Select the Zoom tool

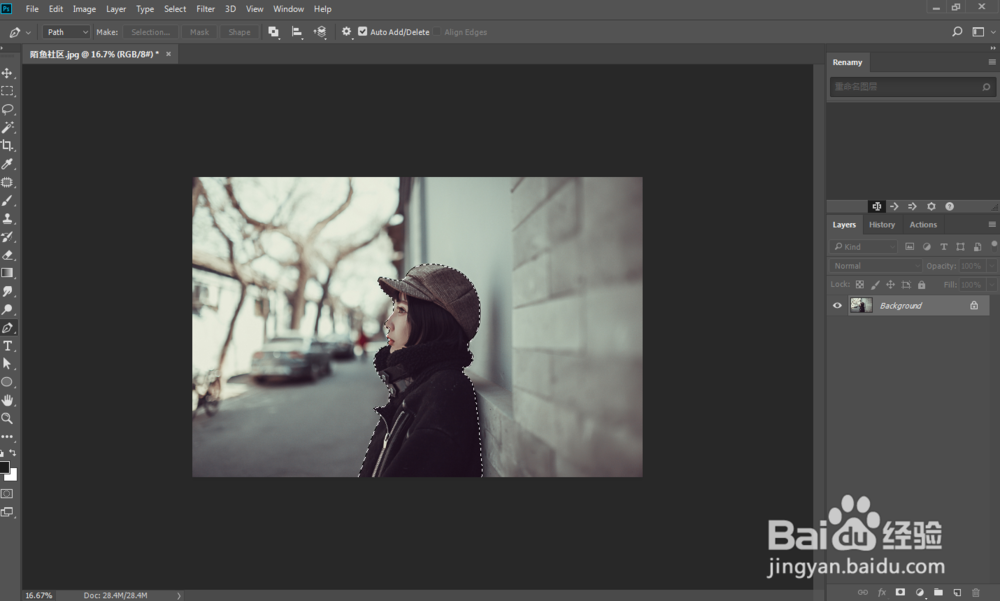tap(7, 419)
